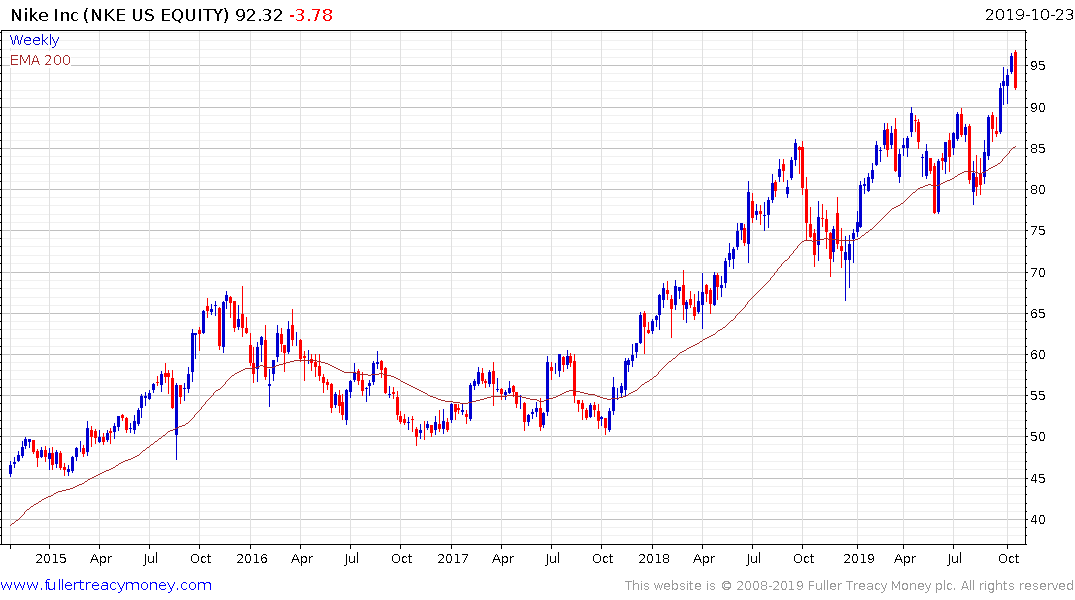Click the 2017 year label on time axis
Screen dimensions: 1075x600
(452, 559)
